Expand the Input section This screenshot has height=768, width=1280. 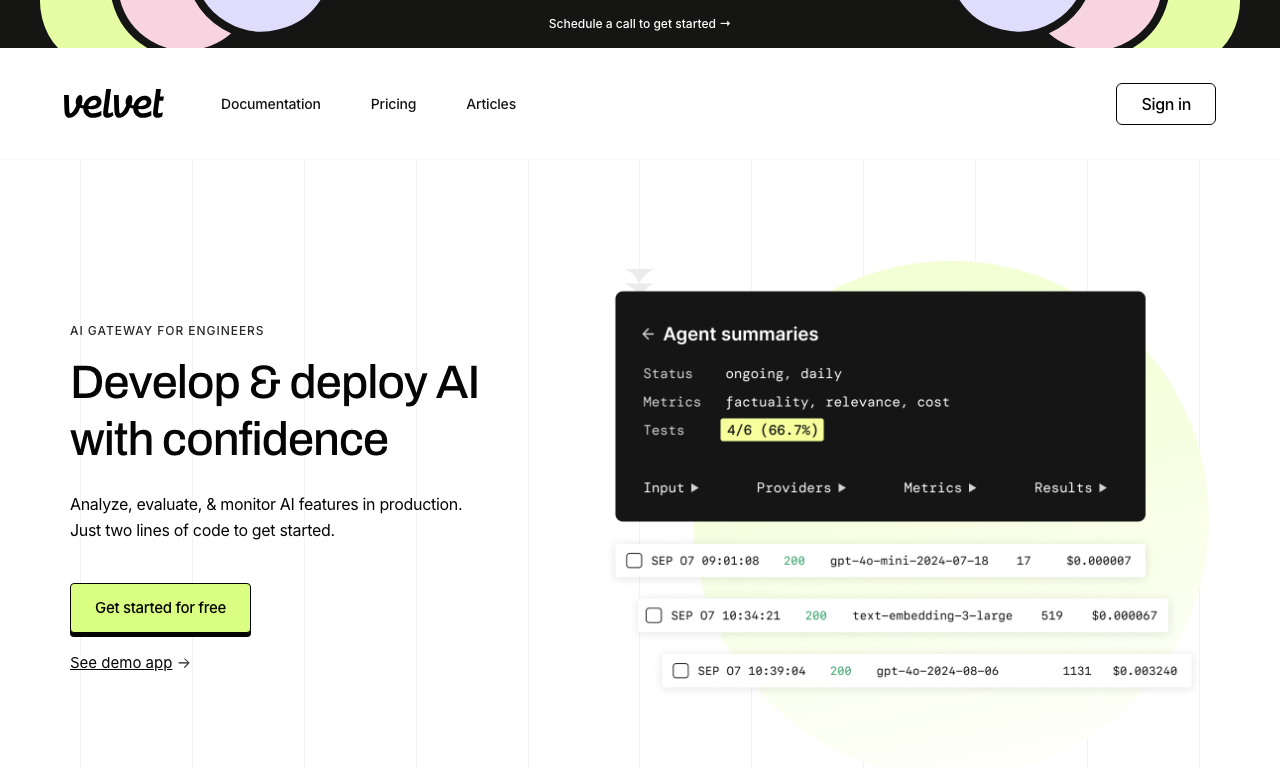[671, 487]
